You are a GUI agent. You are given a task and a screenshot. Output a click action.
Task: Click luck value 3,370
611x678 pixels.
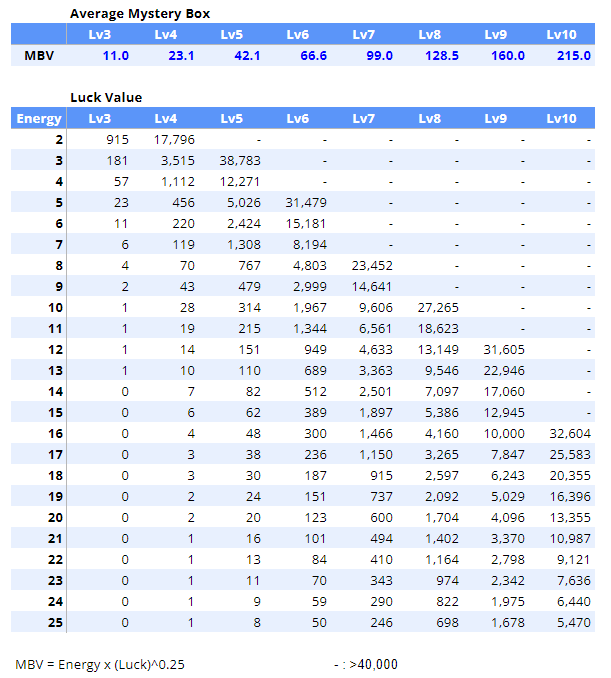(508, 539)
